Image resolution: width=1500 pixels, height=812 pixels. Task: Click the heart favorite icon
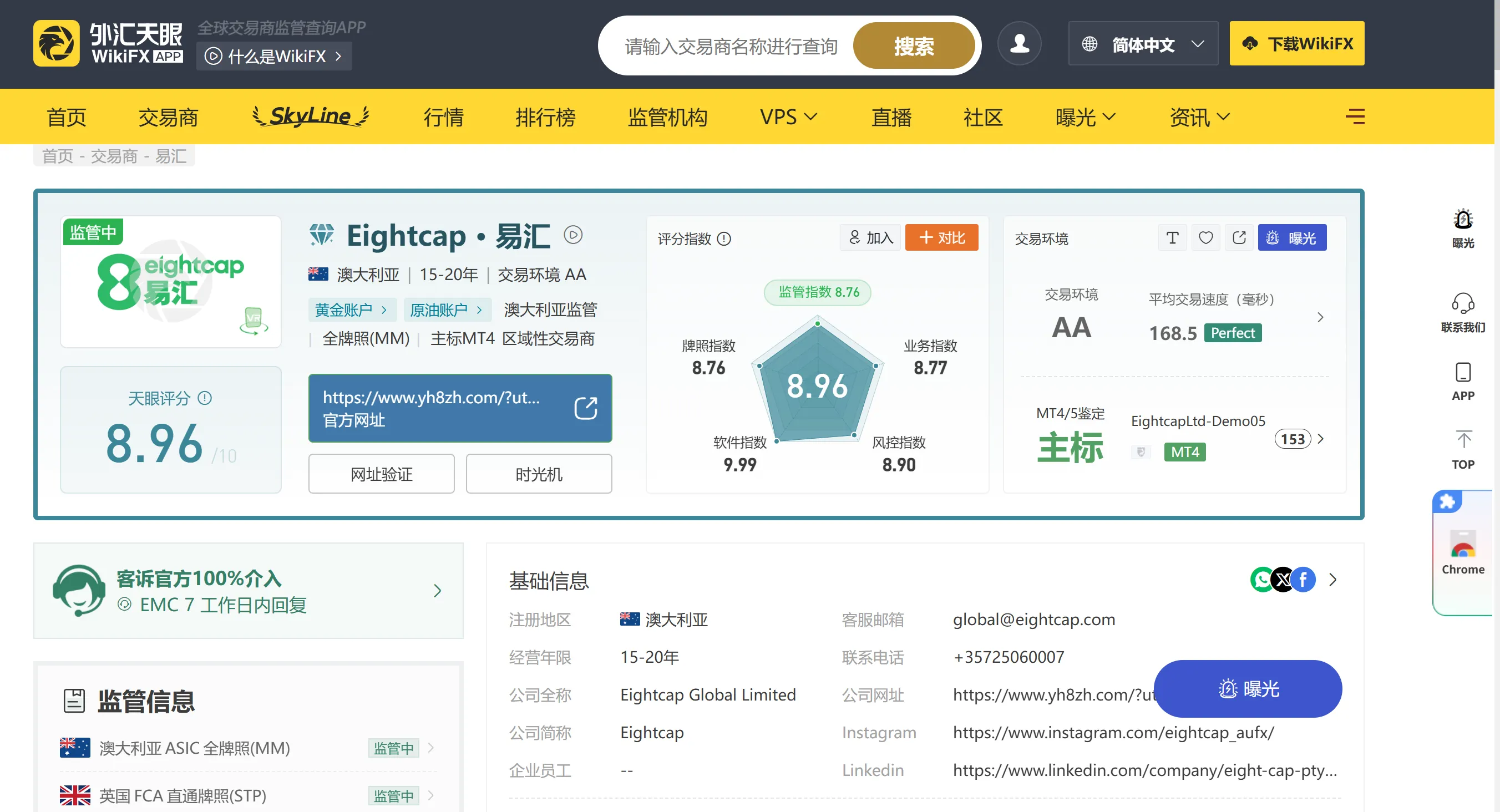tap(1205, 237)
